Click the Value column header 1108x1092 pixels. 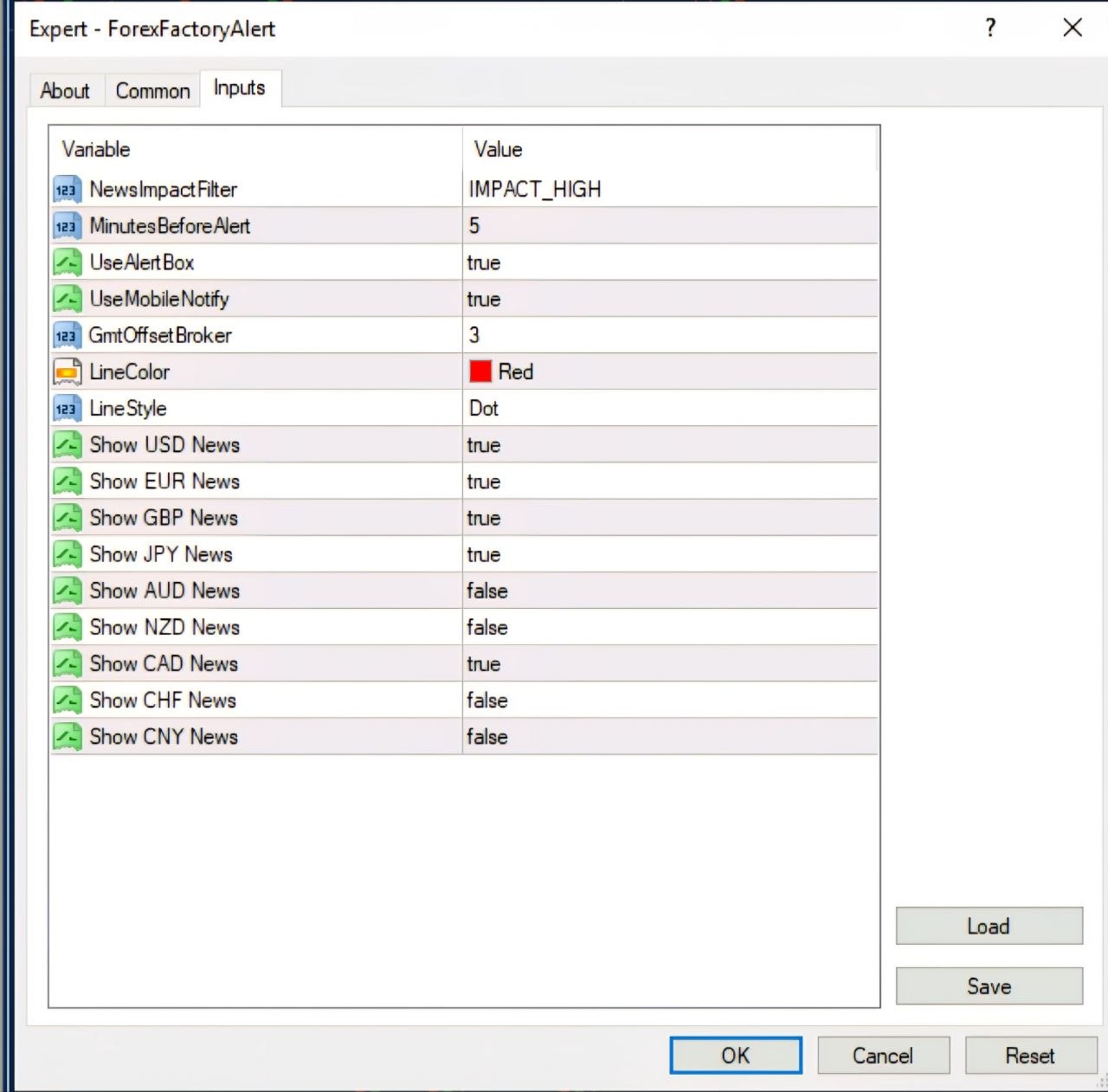click(670, 150)
